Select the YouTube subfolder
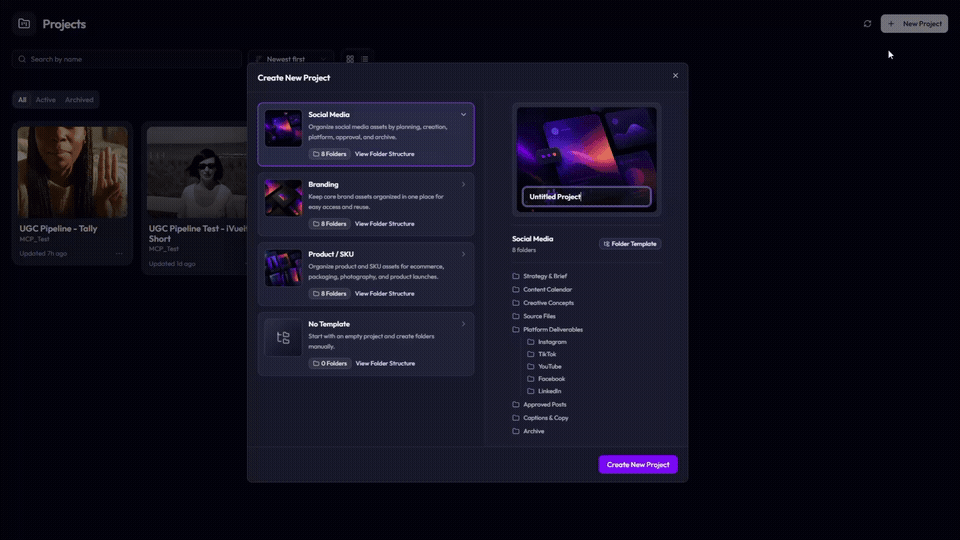The height and width of the screenshot is (540, 960). coord(544,367)
